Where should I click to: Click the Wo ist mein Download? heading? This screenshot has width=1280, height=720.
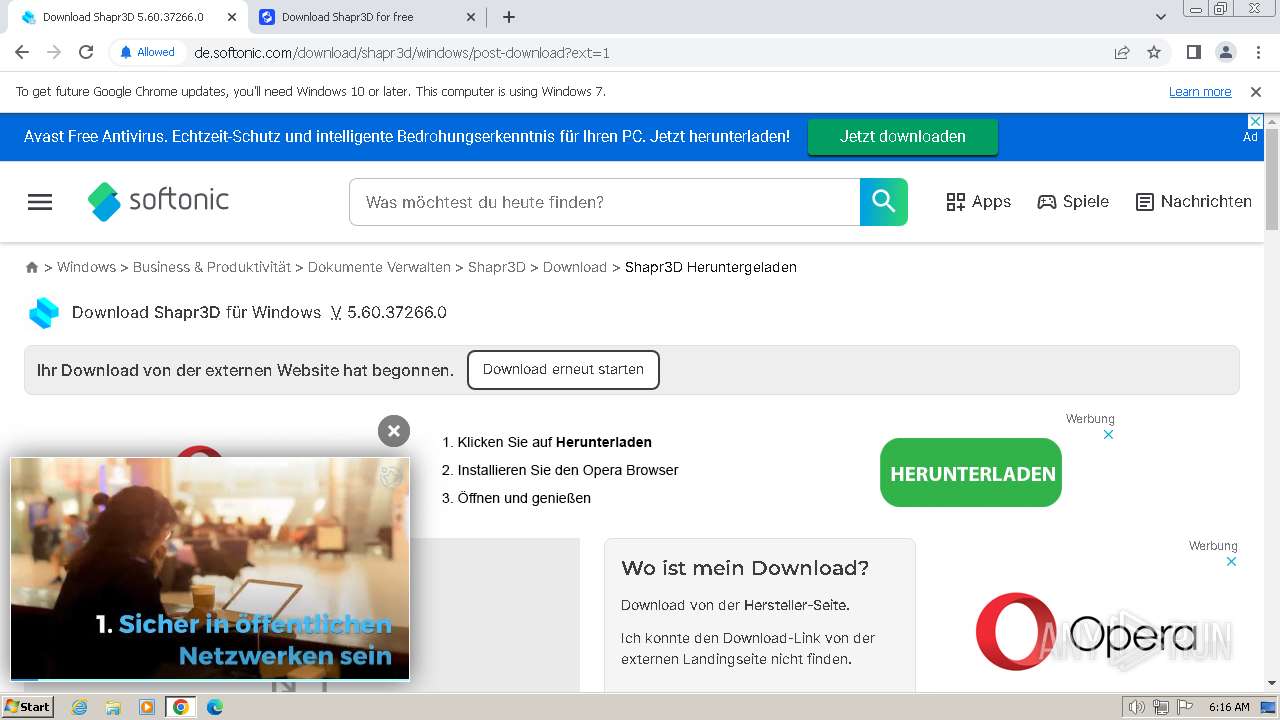click(x=745, y=568)
